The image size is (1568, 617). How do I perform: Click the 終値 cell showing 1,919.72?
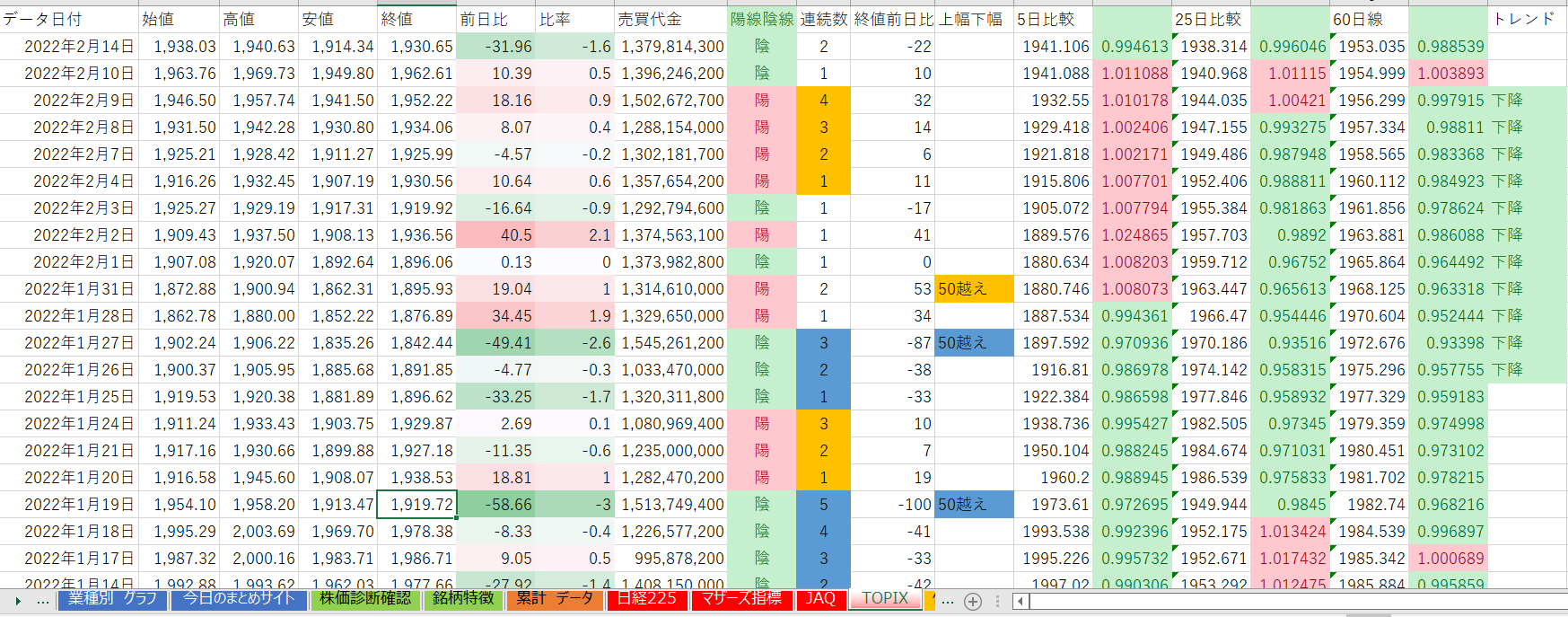pos(417,505)
